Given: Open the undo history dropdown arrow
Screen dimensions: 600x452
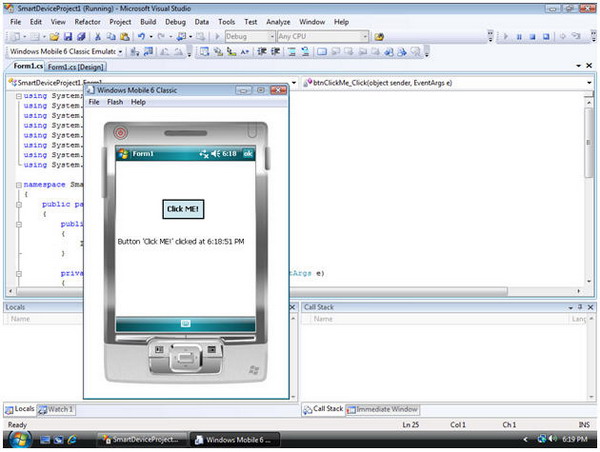Looking at the screenshot, I should [151, 37].
